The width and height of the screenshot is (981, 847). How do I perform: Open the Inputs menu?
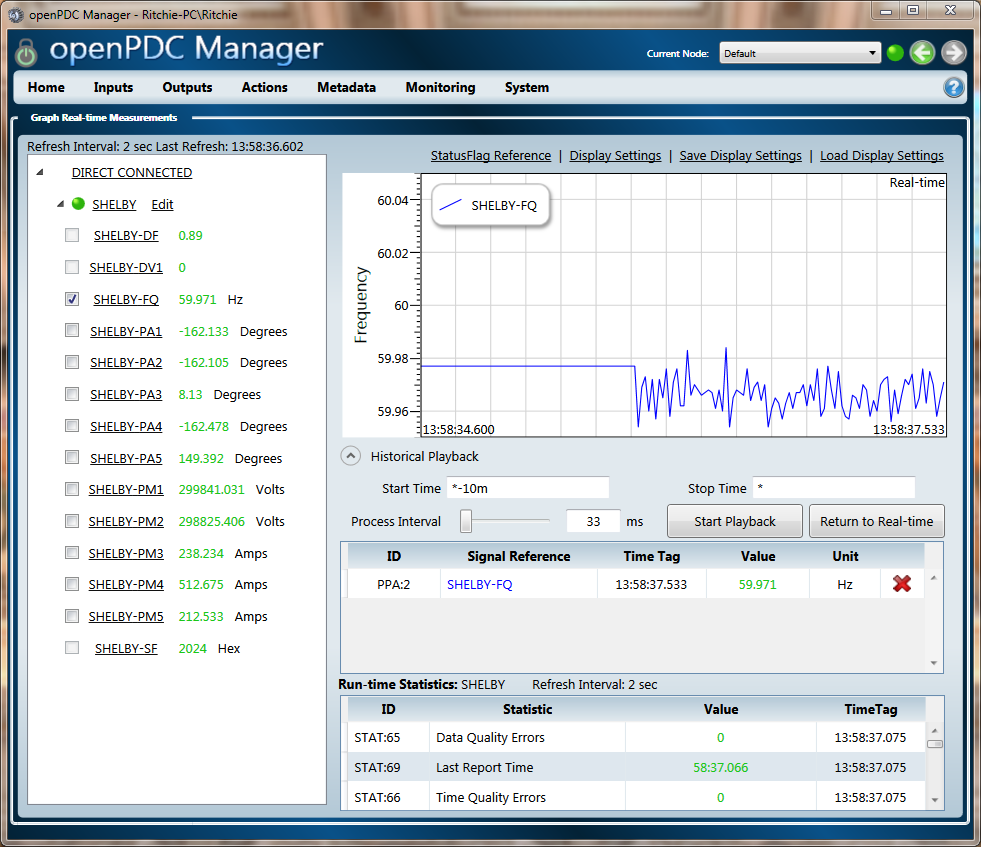point(113,88)
